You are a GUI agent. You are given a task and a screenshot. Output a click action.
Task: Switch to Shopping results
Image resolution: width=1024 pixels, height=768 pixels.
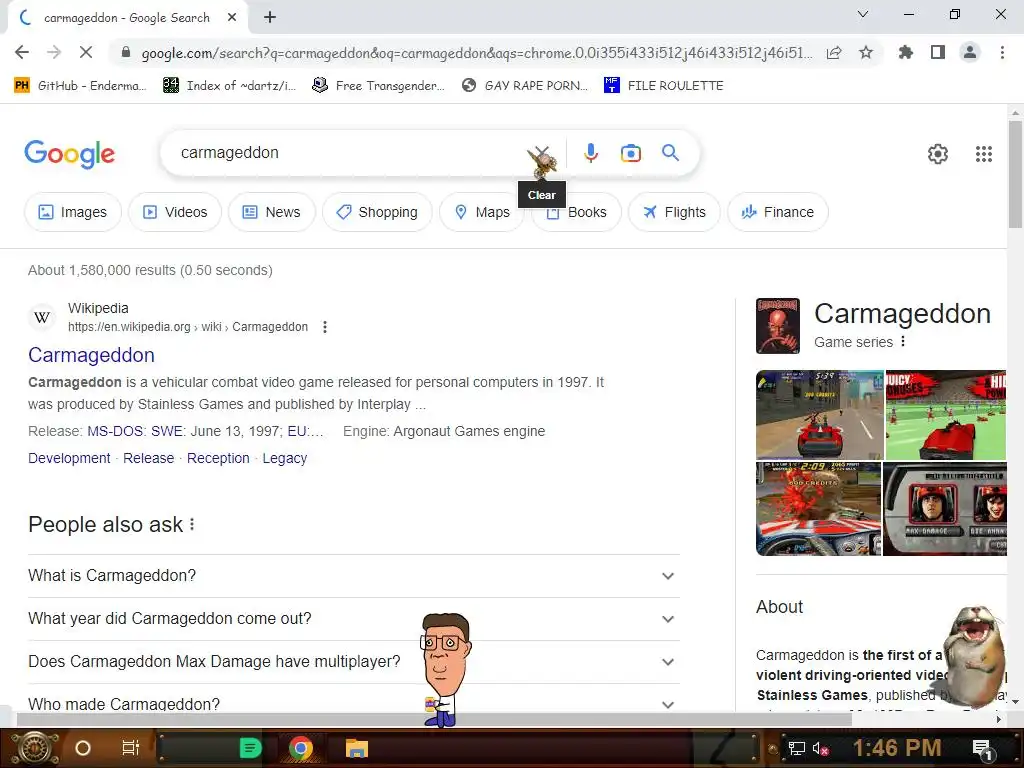tap(377, 212)
